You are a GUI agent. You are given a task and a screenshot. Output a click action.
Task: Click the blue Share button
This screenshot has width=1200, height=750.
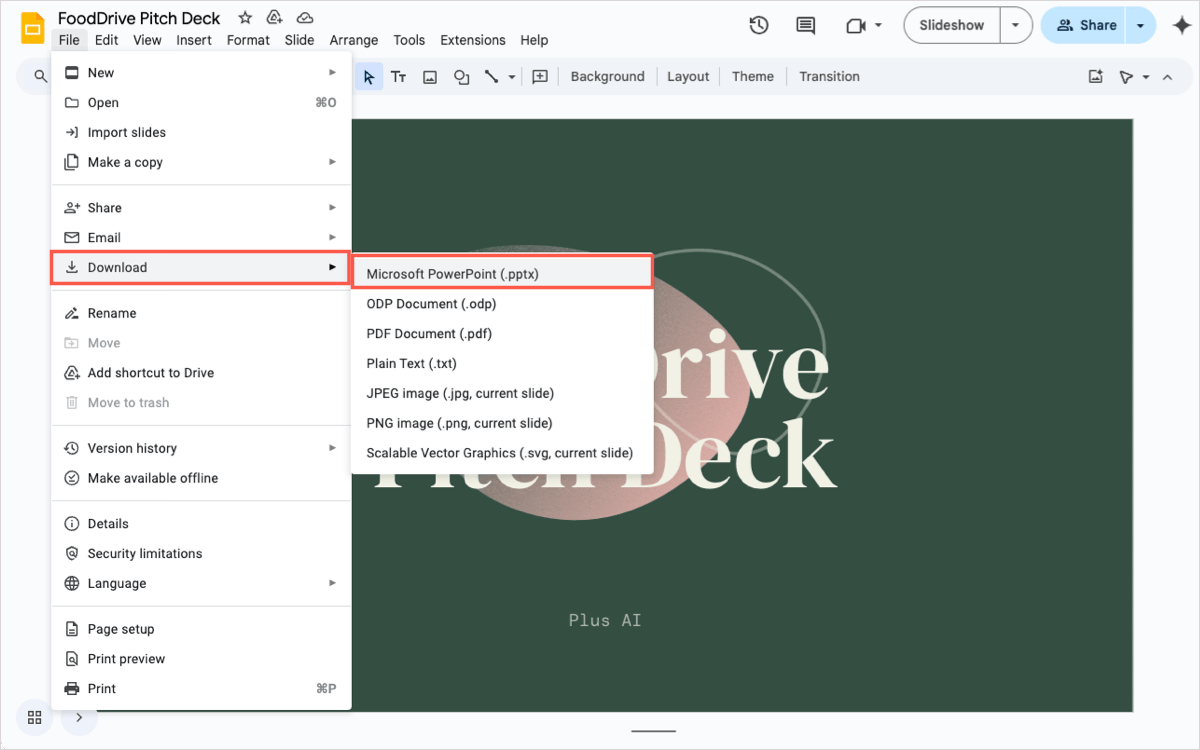[x=1084, y=25]
